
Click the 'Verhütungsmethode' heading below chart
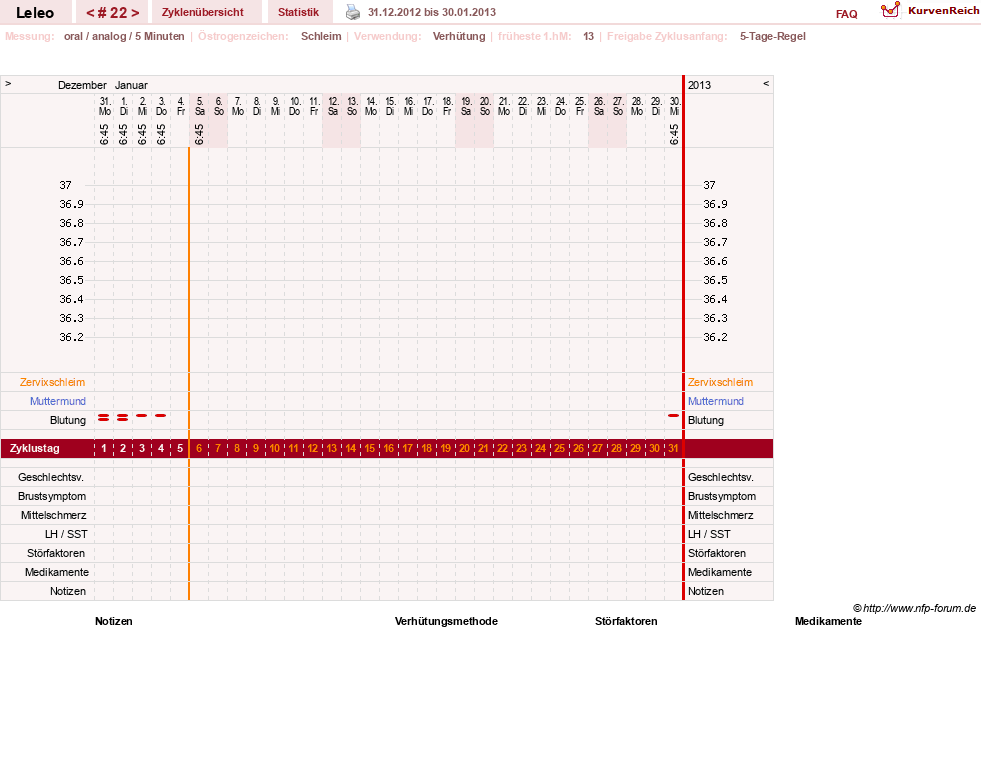(446, 621)
